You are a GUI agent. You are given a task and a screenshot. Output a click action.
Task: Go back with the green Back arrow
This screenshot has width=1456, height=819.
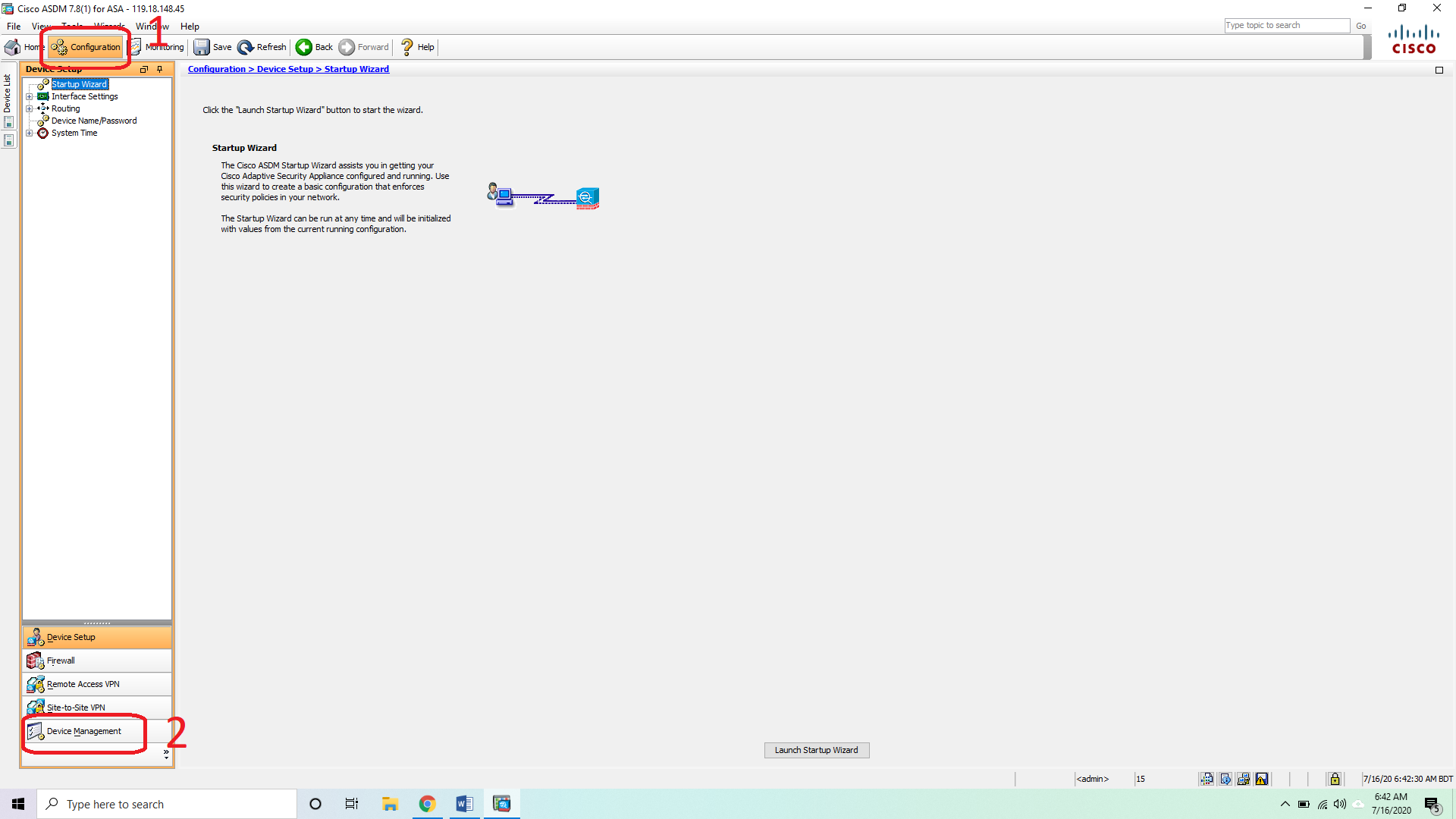(x=304, y=47)
